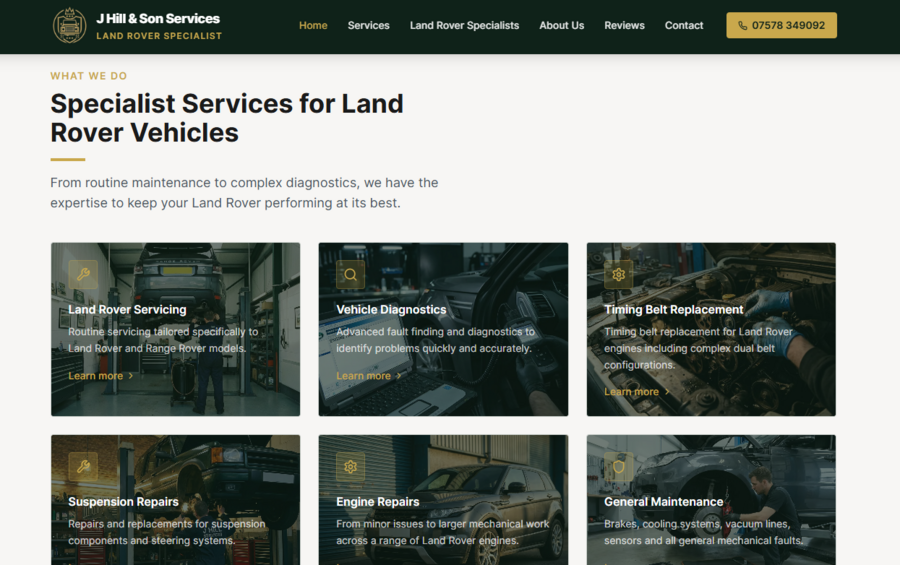The image size is (900, 565).
Task: Open the Land Rover Servicing card title
Action: (127, 309)
